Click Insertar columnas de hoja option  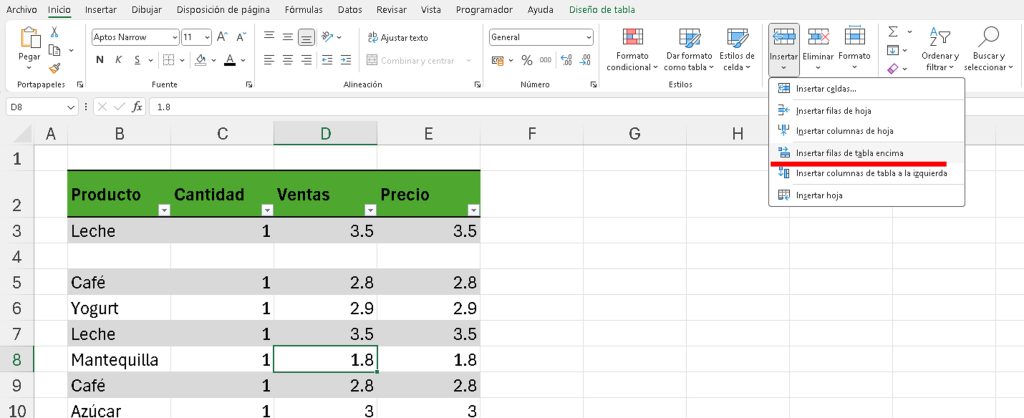coord(844,131)
